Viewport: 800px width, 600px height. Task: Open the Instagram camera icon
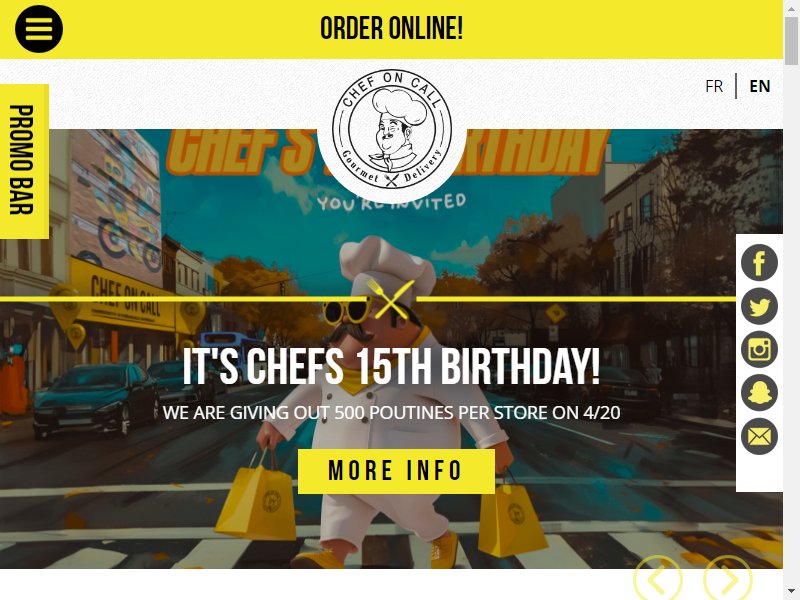point(759,349)
